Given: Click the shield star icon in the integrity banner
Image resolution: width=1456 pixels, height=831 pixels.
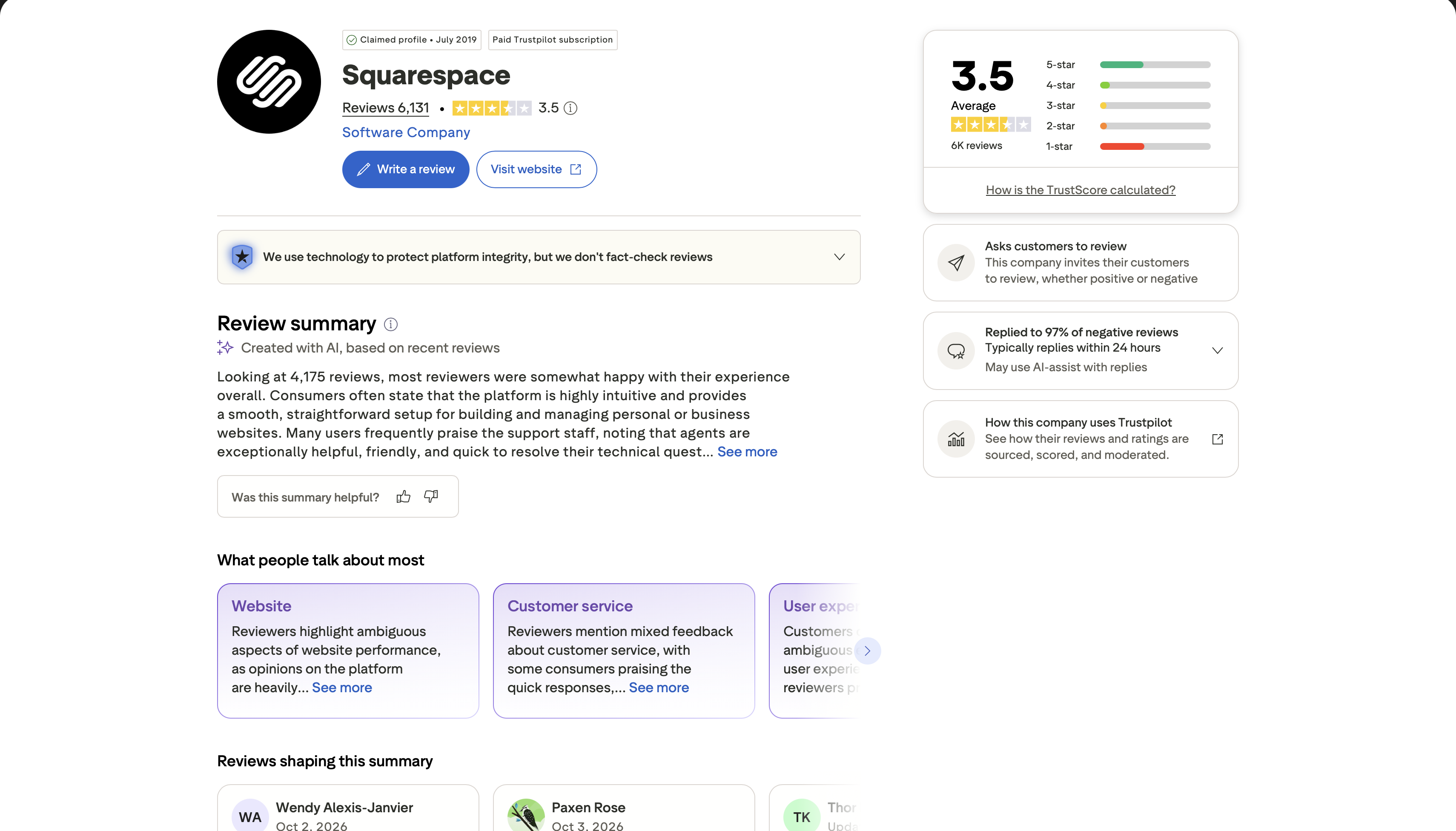Looking at the screenshot, I should click(242, 257).
